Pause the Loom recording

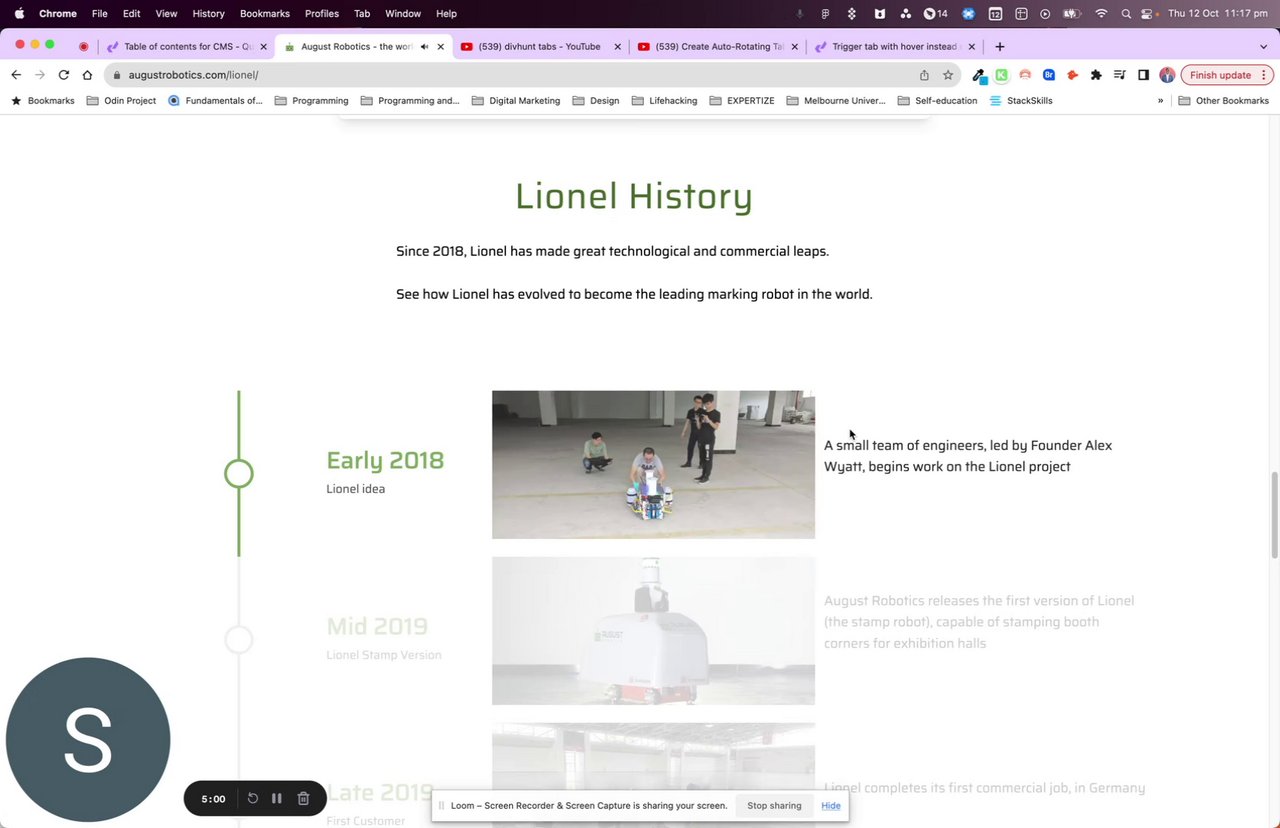coord(277,798)
